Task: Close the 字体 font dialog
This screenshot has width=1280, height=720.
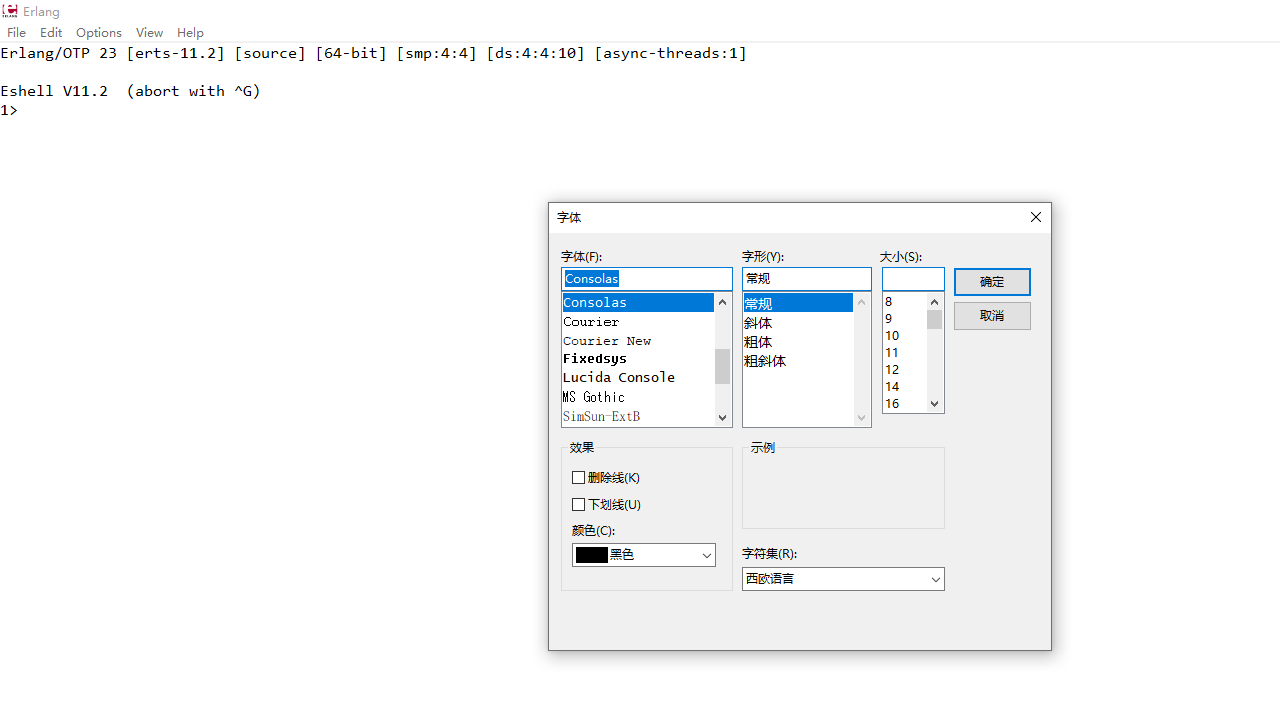Action: pyautogui.click(x=1036, y=217)
